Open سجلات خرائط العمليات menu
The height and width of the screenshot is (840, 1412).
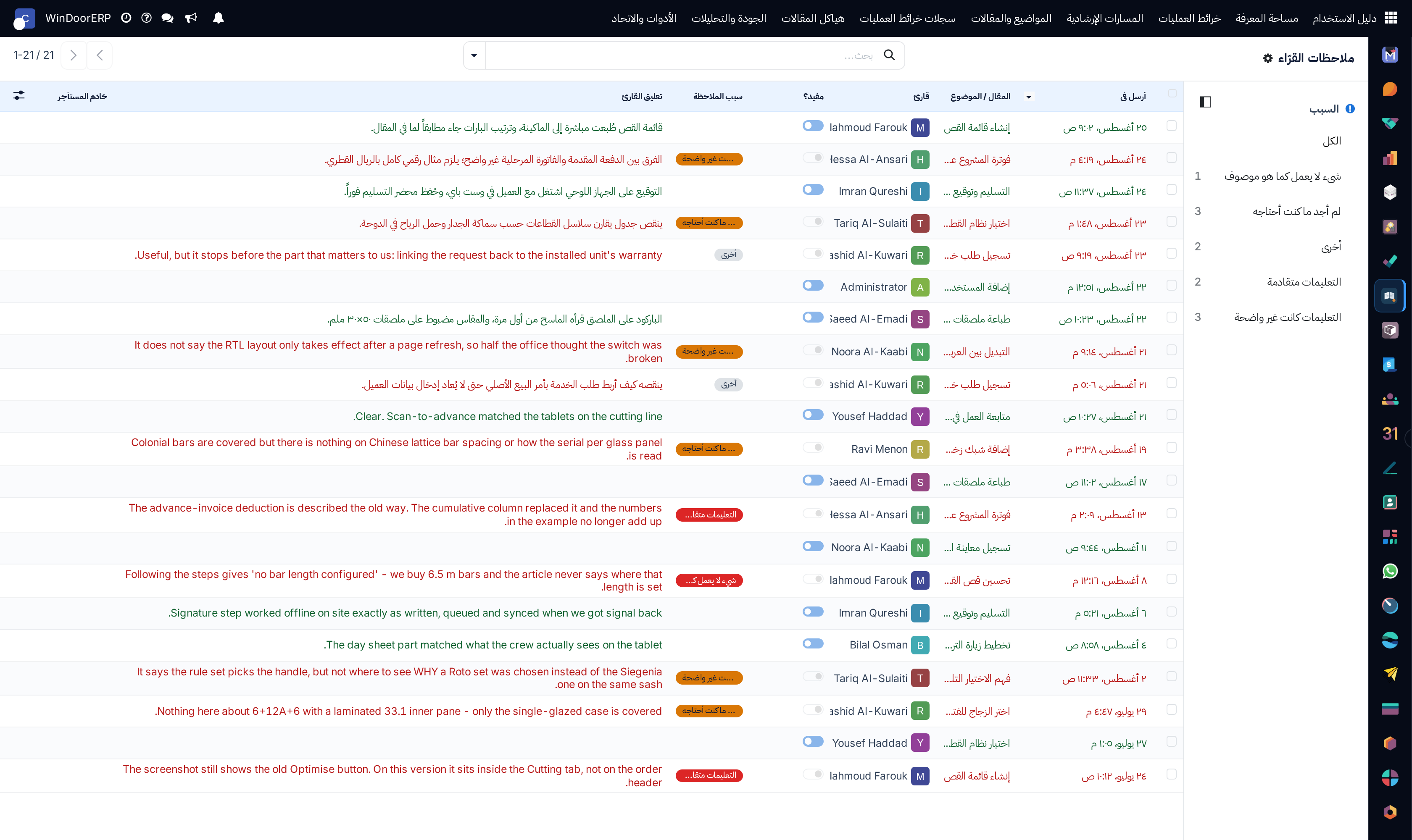pos(907,18)
